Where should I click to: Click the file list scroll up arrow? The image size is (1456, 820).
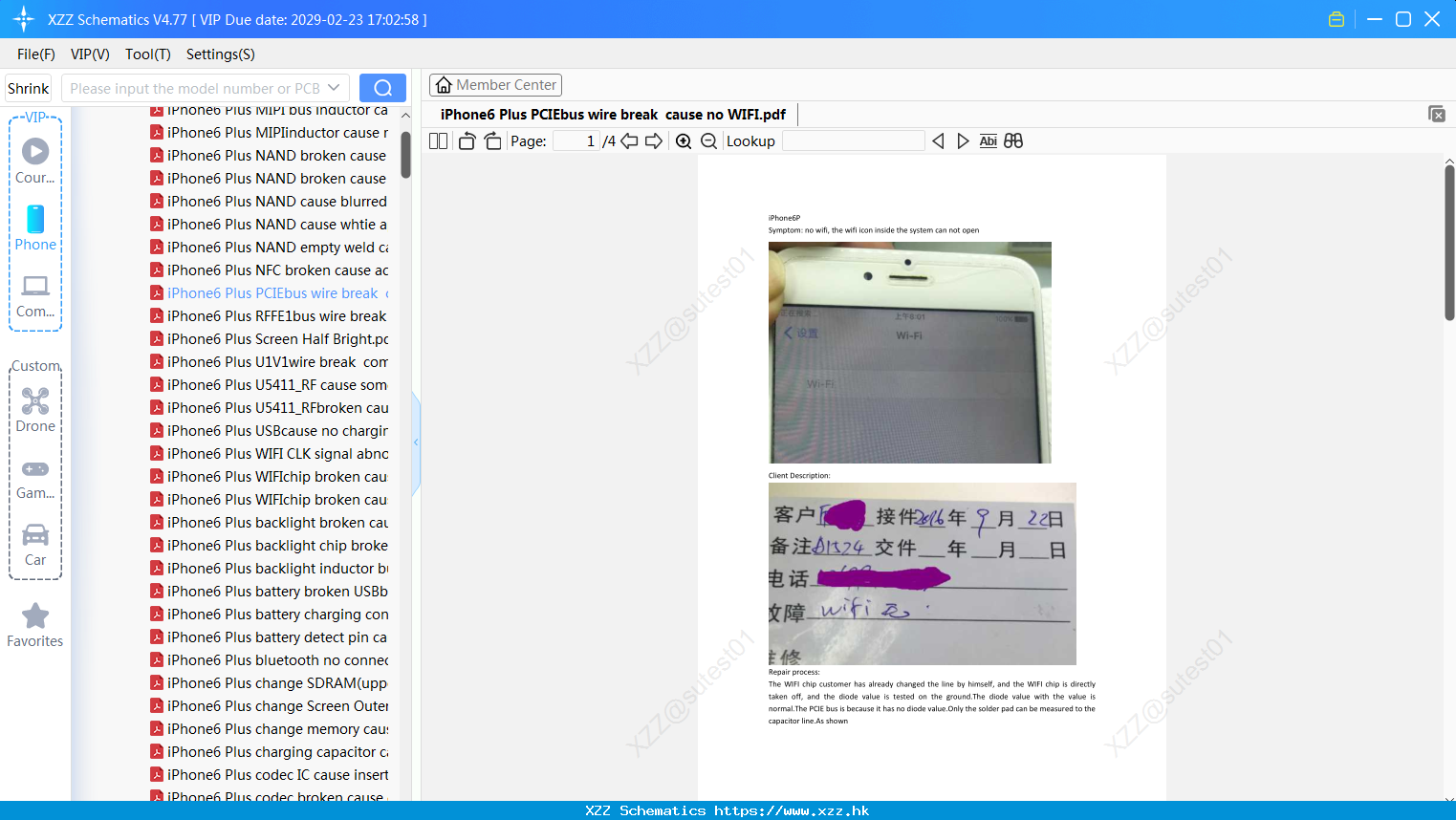tap(406, 115)
